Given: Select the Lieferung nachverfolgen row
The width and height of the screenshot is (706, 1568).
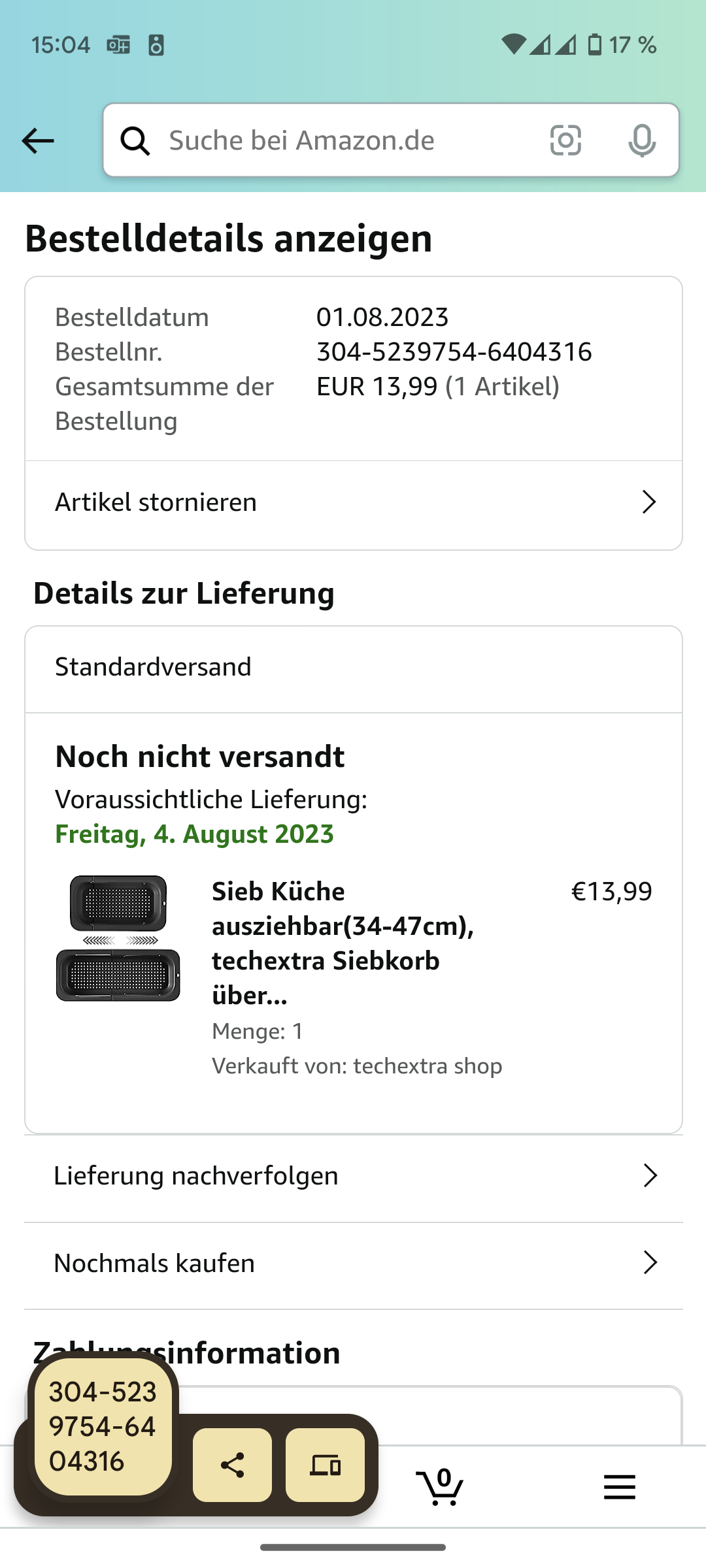Looking at the screenshot, I should [x=196, y=1176].
